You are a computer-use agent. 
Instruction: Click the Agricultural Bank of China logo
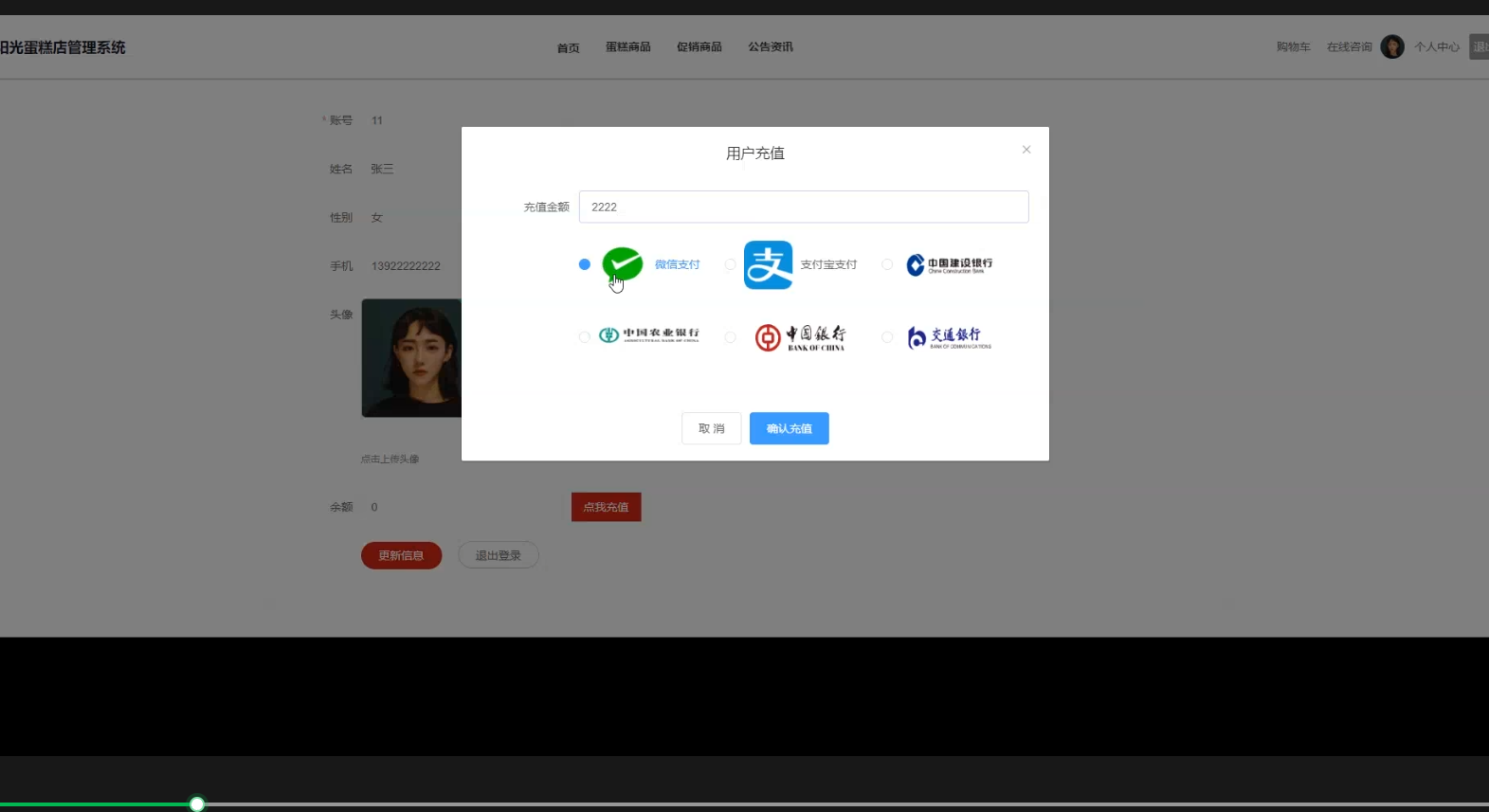[648, 334]
